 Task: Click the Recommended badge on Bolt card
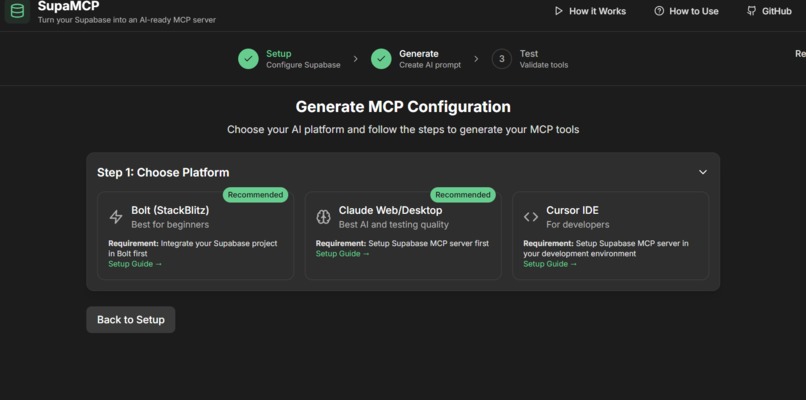click(255, 195)
